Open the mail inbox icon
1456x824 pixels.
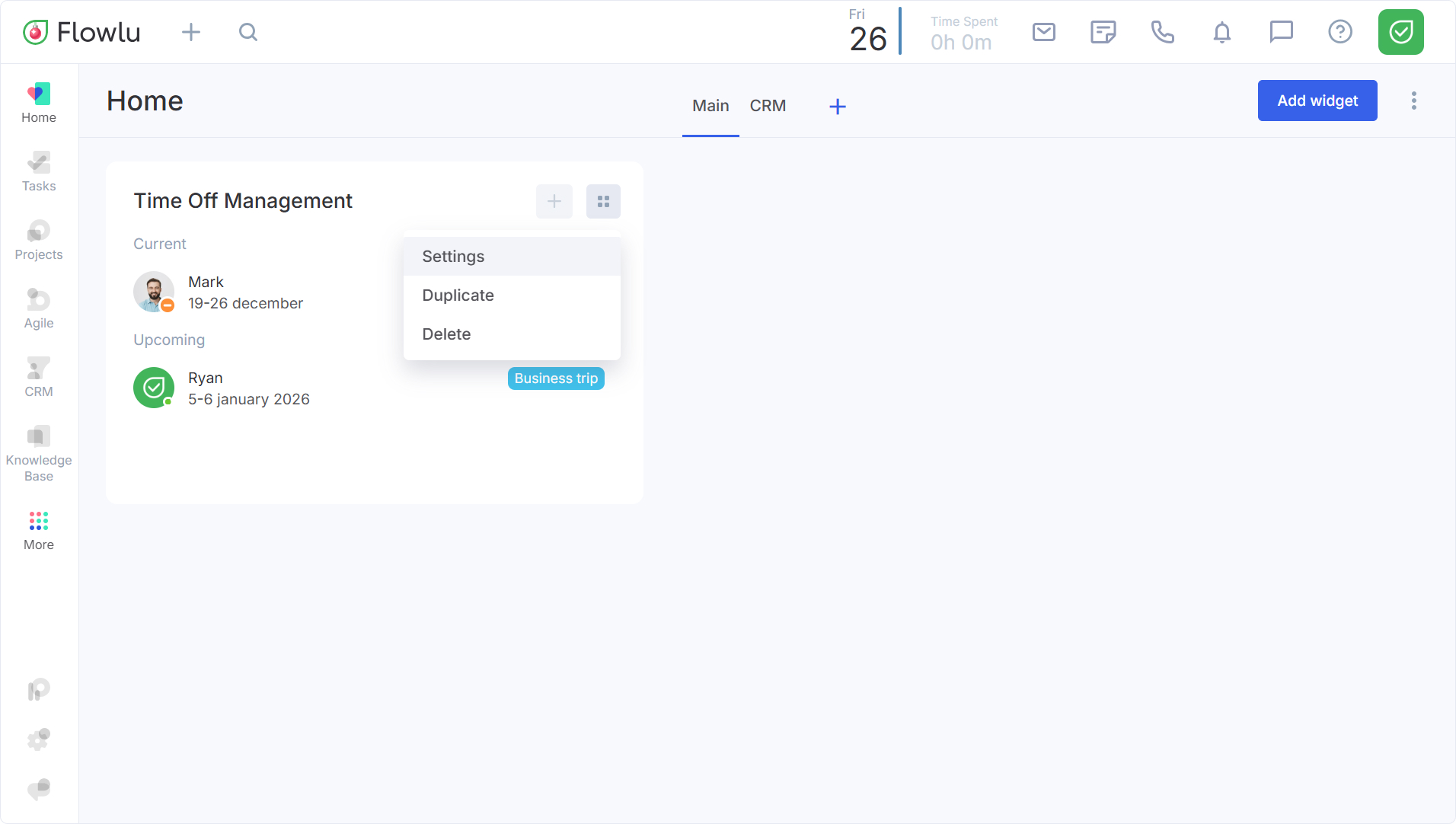point(1043,32)
